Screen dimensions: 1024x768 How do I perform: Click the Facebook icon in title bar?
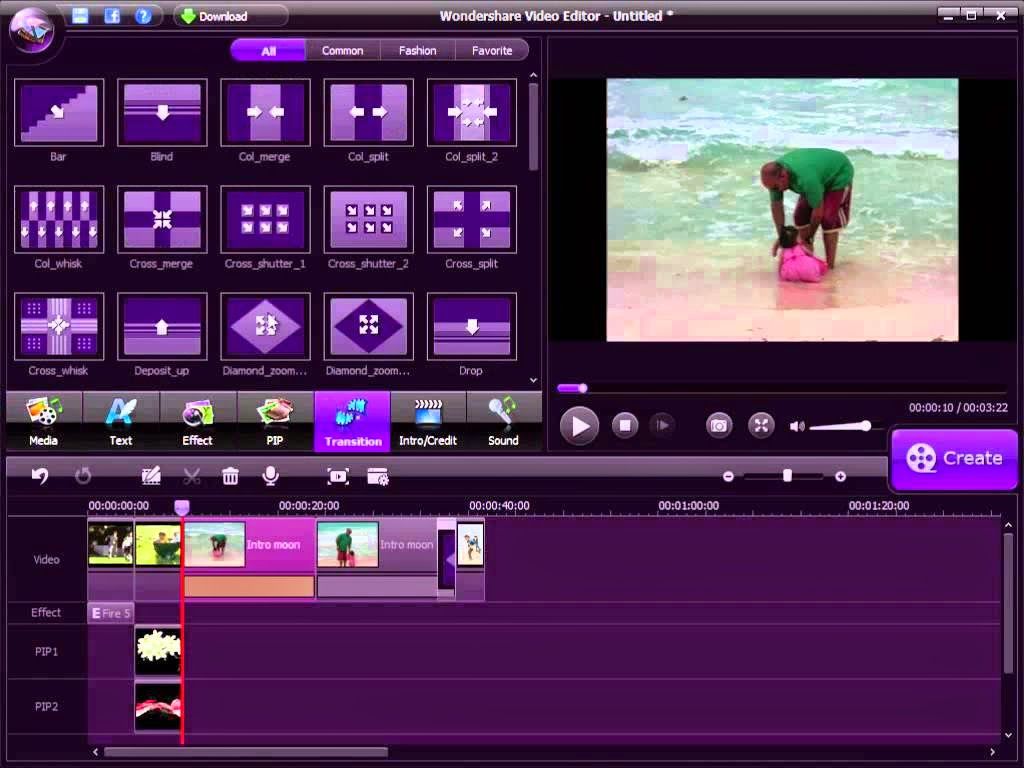[x=112, y=16]
